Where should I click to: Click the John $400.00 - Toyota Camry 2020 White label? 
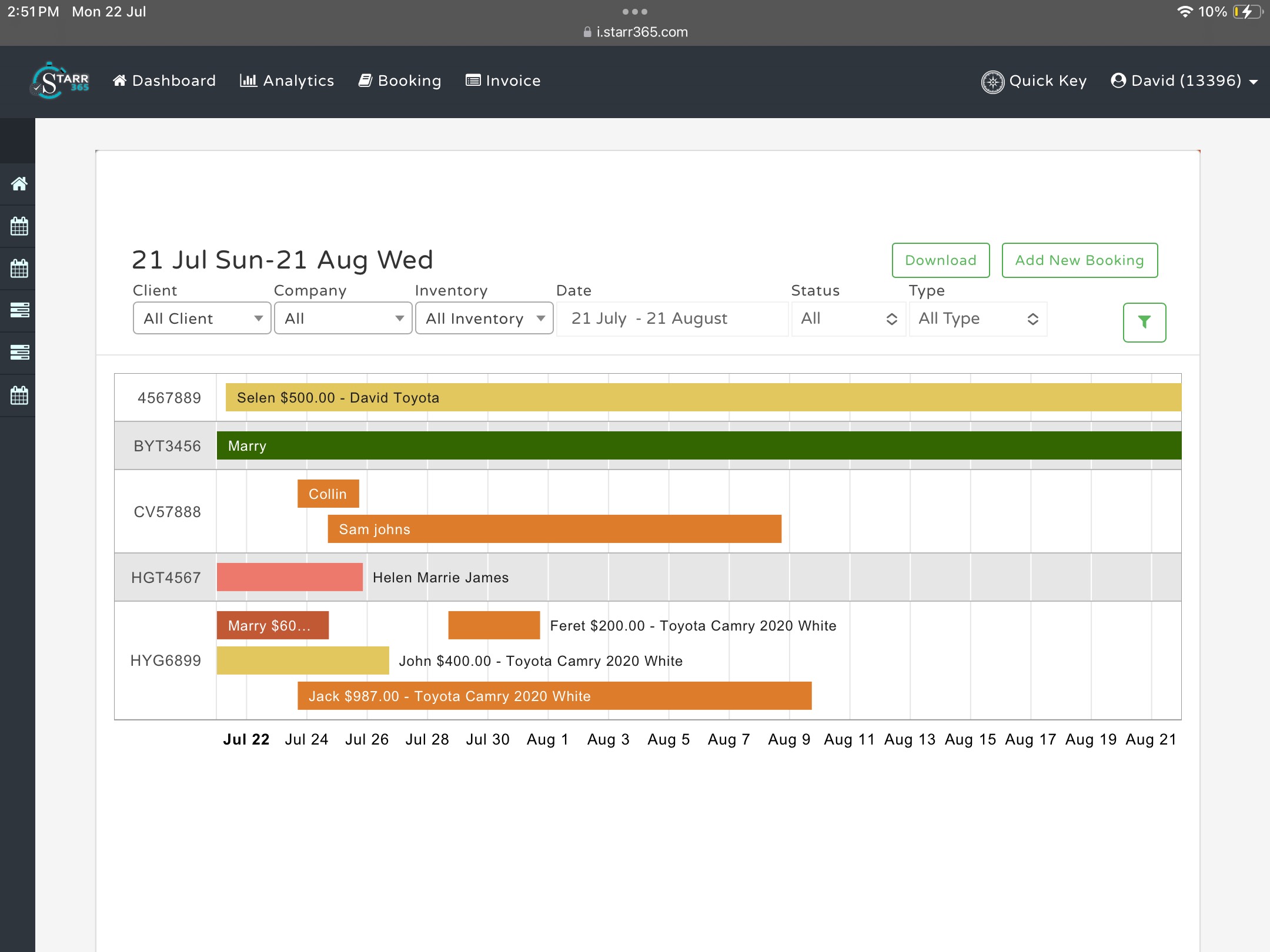(541, 662)
